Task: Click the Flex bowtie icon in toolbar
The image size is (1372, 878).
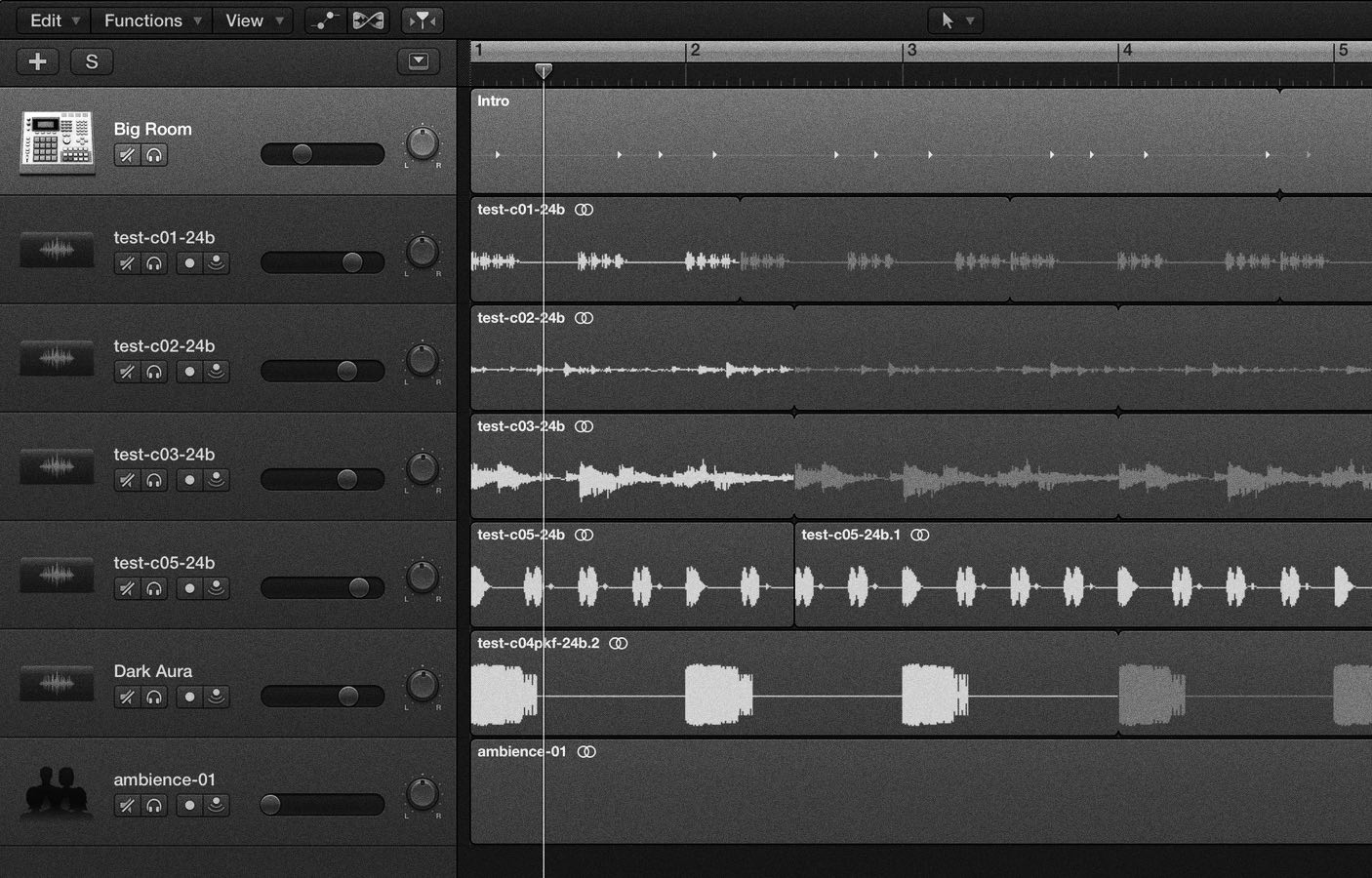Action: [x=368, y=20]
